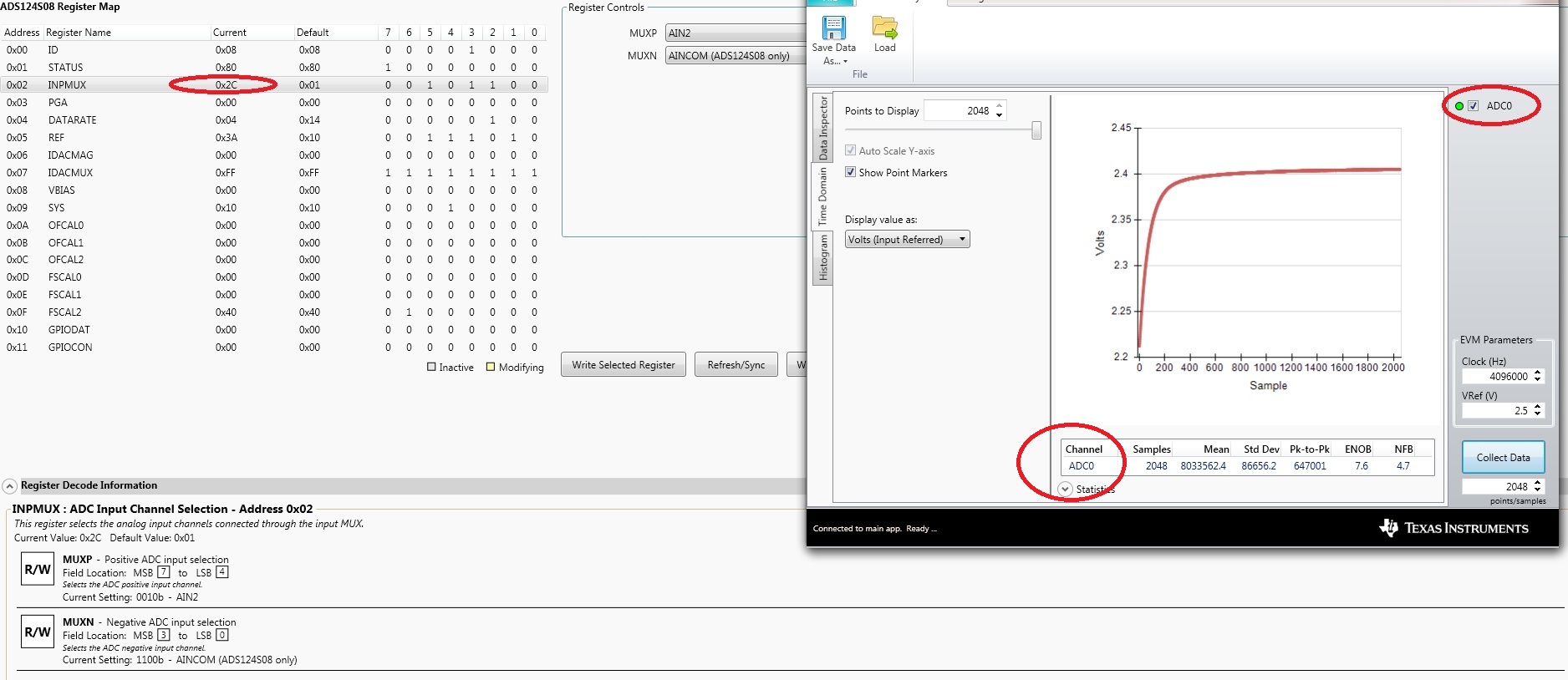Click the Collect Data button
The width and height of the screenshot is (1568, 680).
1503,458
